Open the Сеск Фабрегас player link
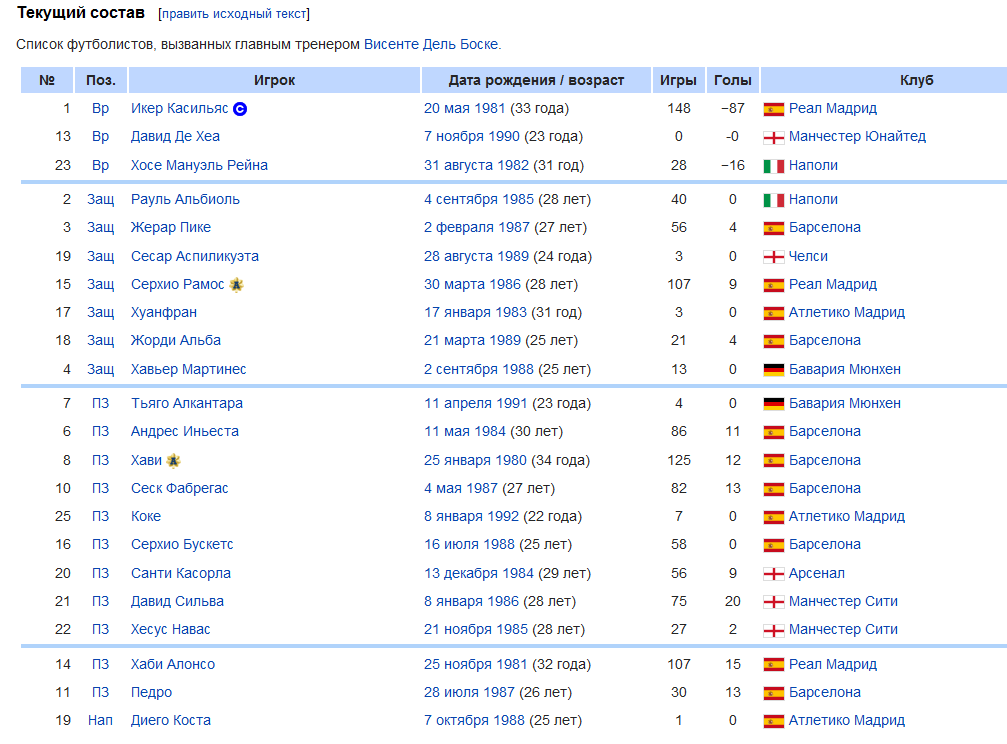This screenshot has height=744, width=1007. (180, 489)
